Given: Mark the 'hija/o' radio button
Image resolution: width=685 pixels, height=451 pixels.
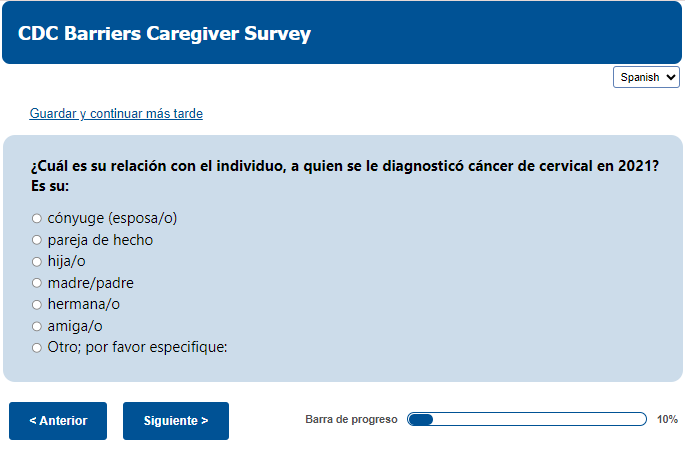Looking at the screenshot, I should (37, 262).
